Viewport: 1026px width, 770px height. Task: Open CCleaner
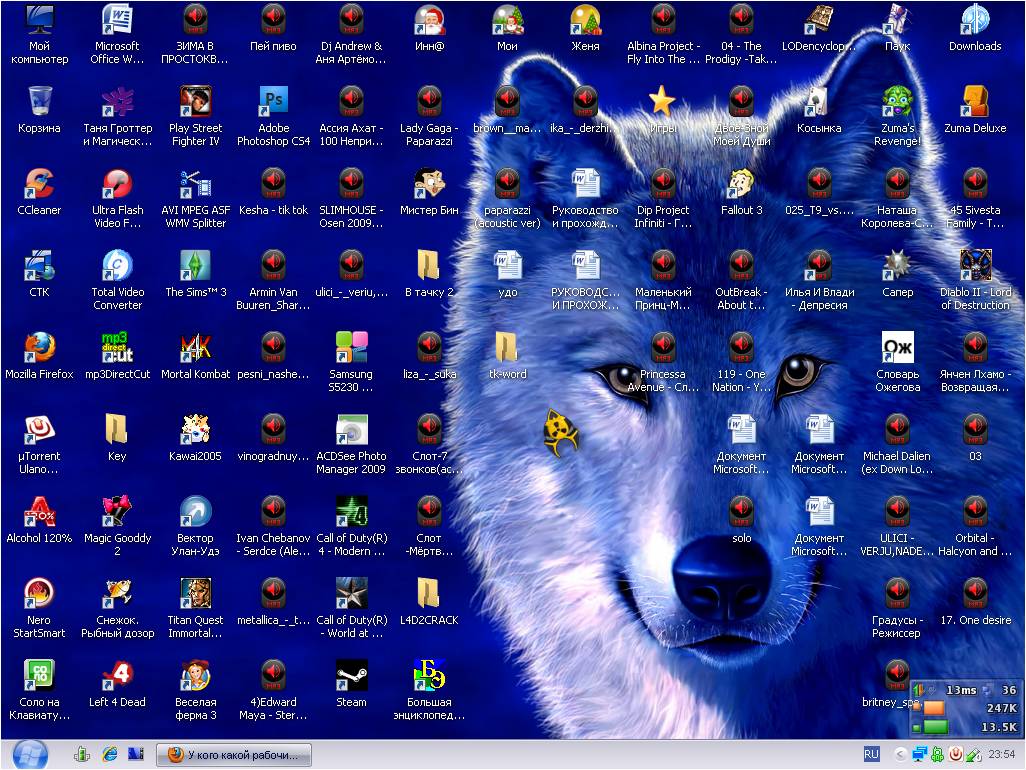coord(39,185)
